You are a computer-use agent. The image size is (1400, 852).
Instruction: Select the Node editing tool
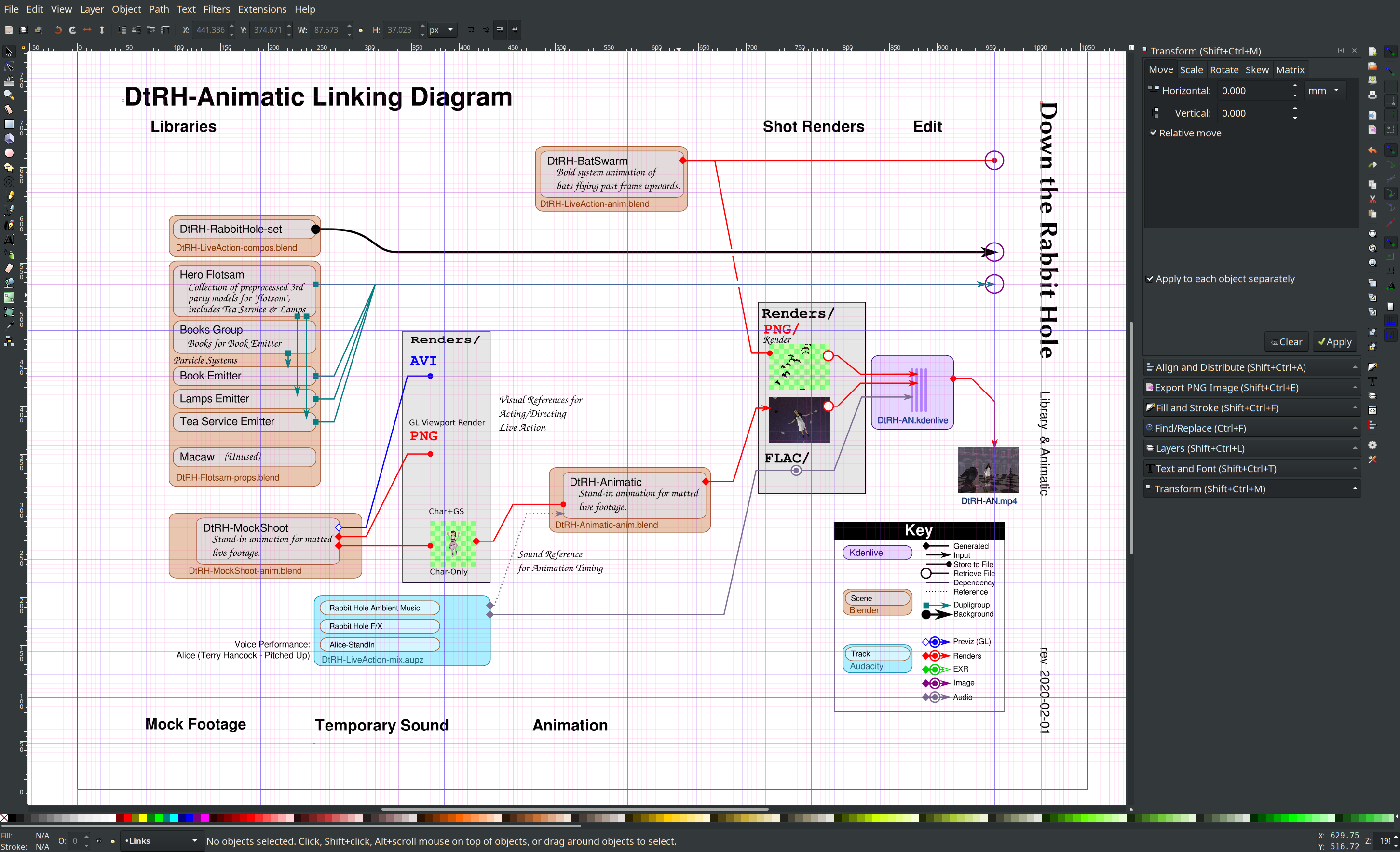click(x=9, y=67)
